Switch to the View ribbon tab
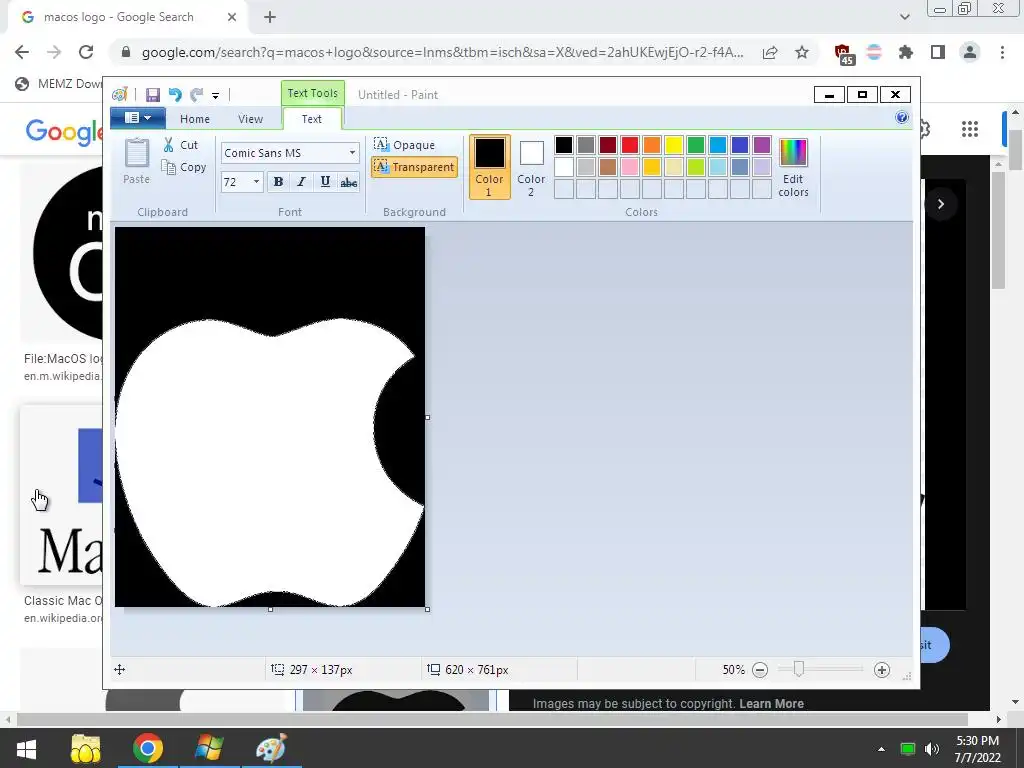This screenshot has height=768, width=1024. click(x=250, y=119)
